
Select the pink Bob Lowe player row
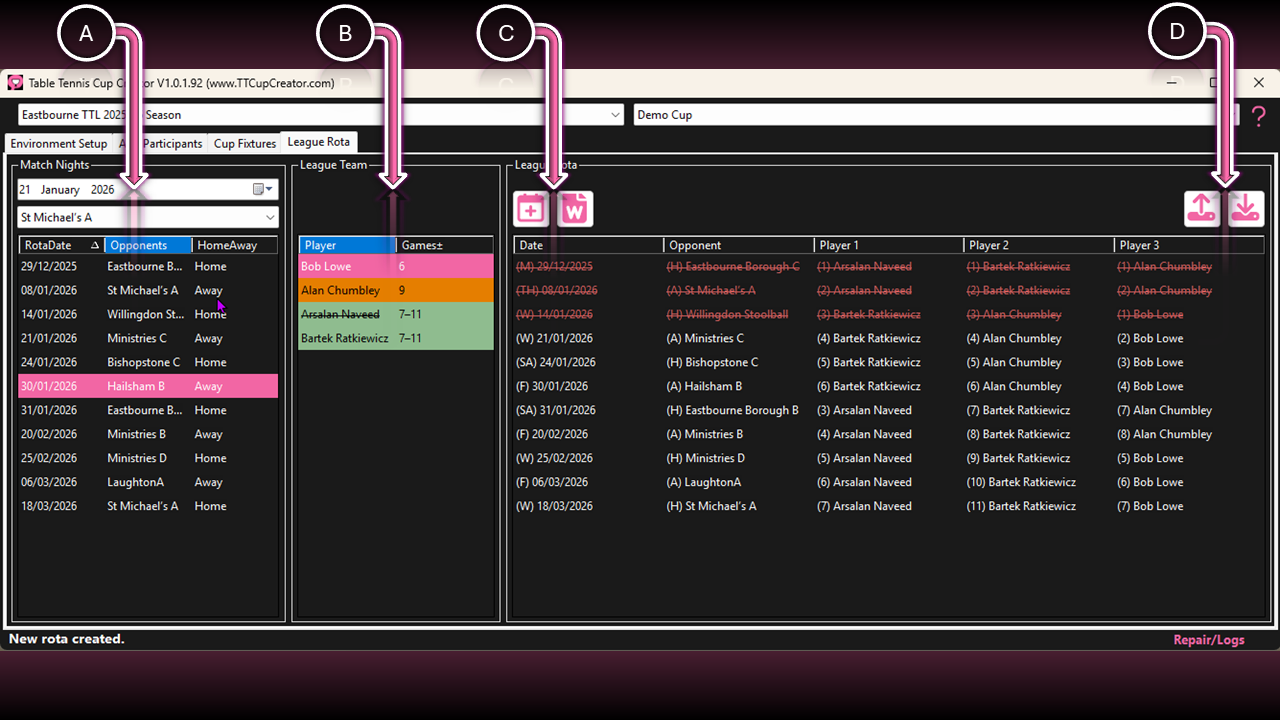click(x=396, y=266)
